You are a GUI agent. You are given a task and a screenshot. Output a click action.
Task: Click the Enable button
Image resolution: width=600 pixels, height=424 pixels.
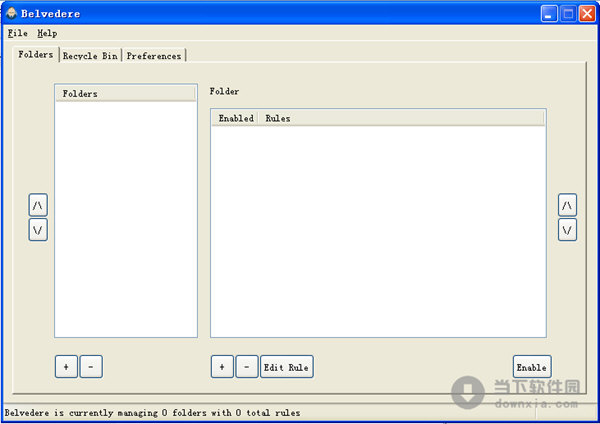coord(532,367)
